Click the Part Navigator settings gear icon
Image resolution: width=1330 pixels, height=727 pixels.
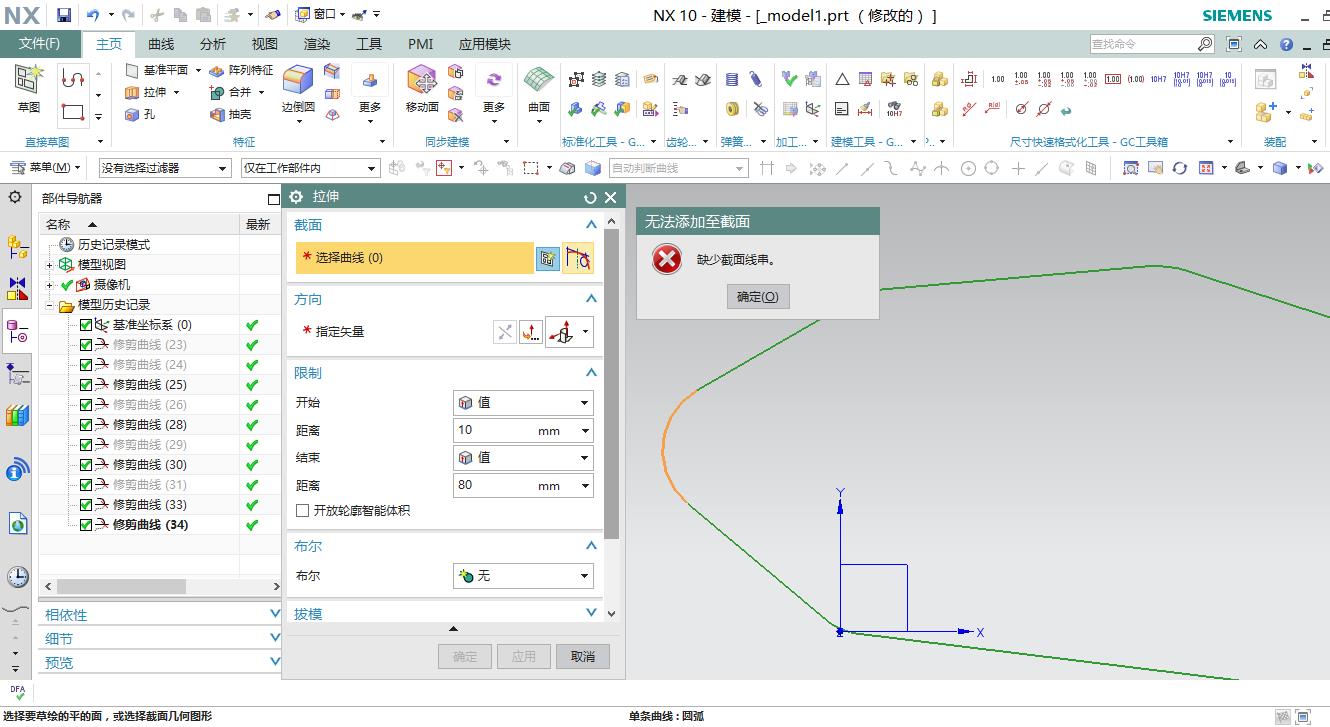[15, 197]
